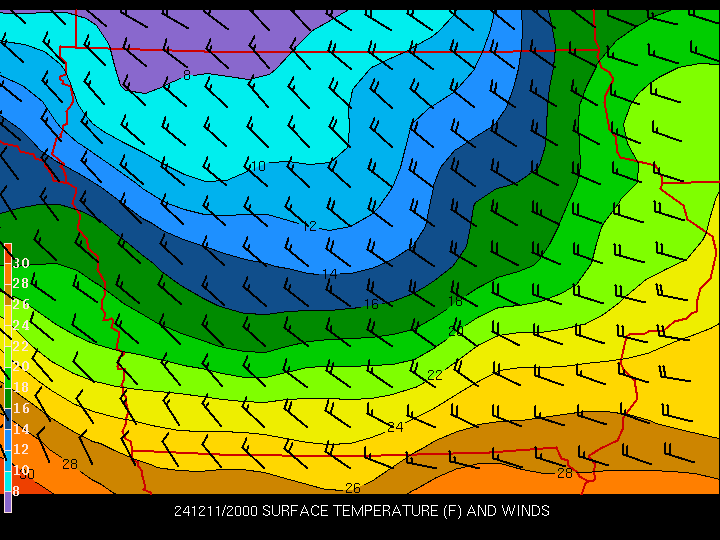Click the purple swatch at the legend bottom
Image resolution: width=720 pixels, height=540 pixels.
(8, 504)
